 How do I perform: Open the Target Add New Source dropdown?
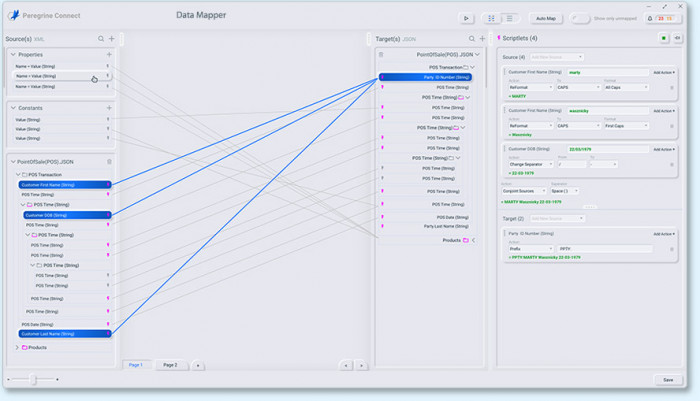557,218
